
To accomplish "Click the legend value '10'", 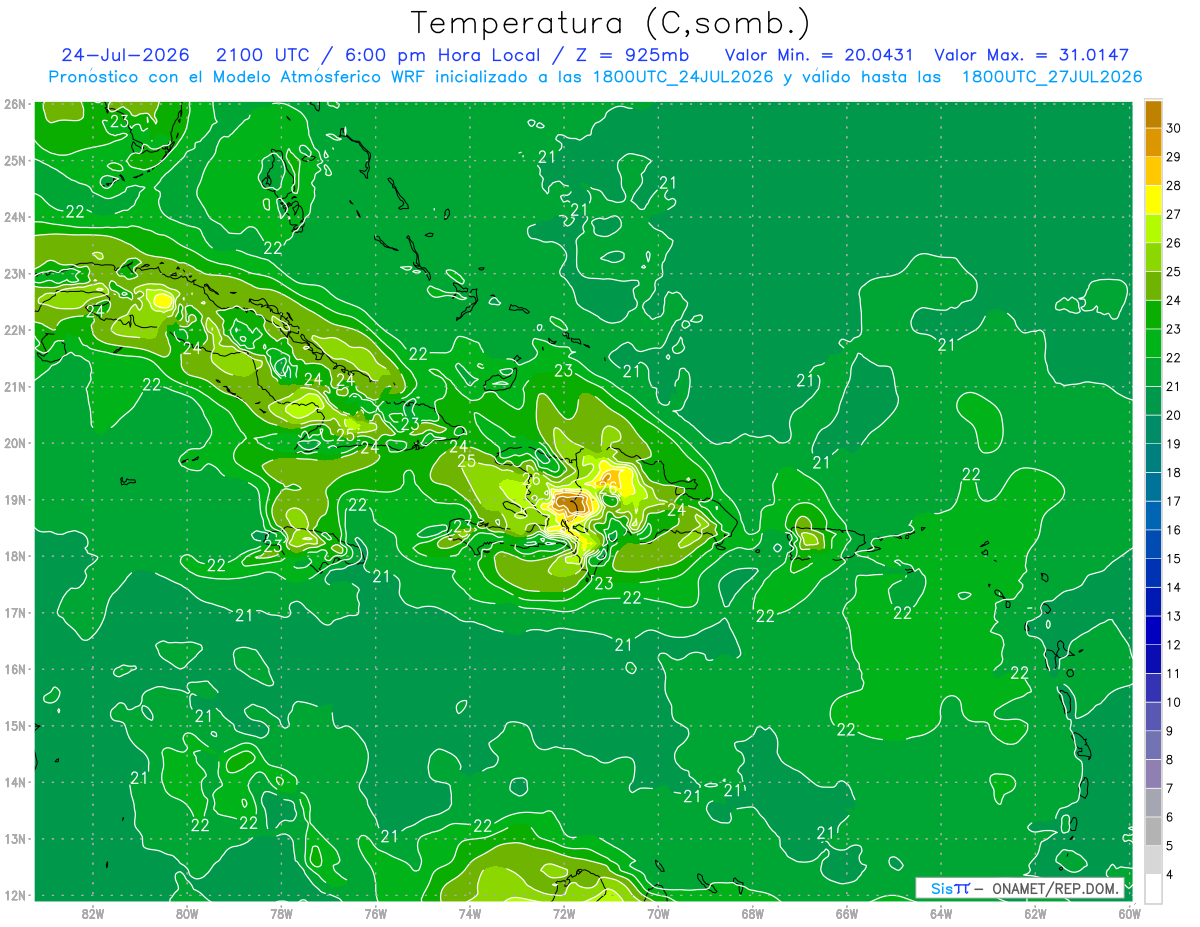I will pyautogui.click(x=1173, y=702).
